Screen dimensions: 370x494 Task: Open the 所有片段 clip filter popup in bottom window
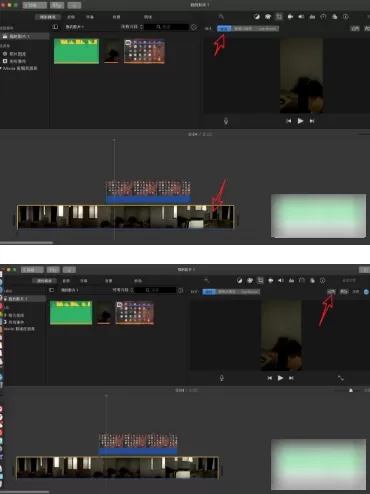[x=122, y=290]
